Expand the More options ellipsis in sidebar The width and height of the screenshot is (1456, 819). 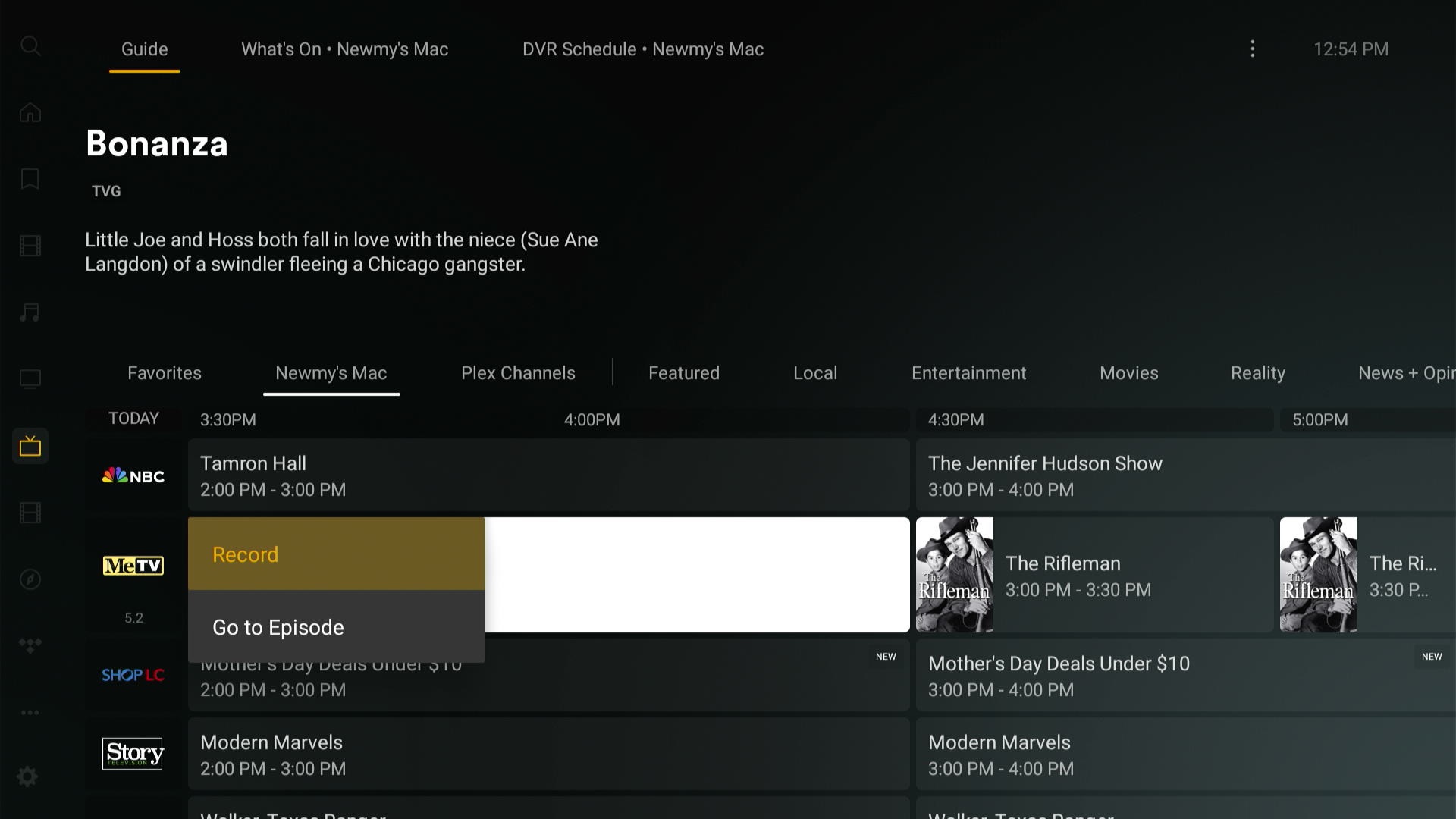(x=30, y=713)
